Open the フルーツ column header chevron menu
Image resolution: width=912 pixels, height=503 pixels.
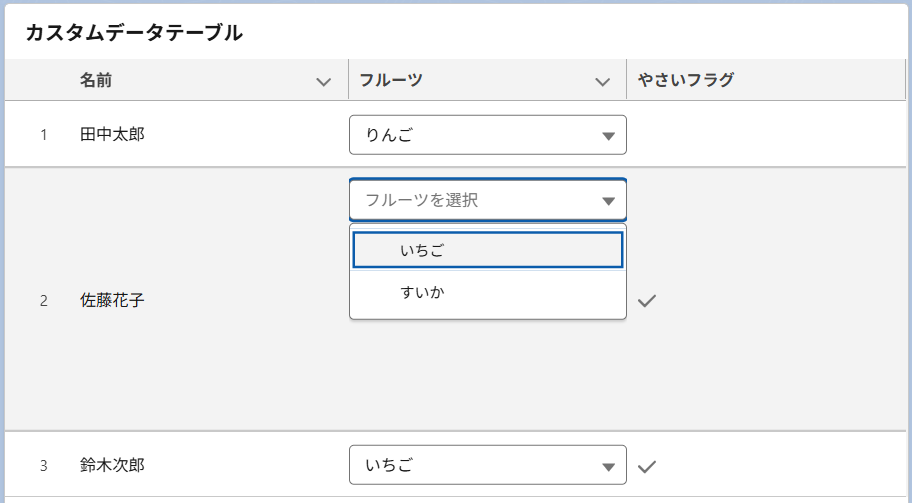[602, 82]
